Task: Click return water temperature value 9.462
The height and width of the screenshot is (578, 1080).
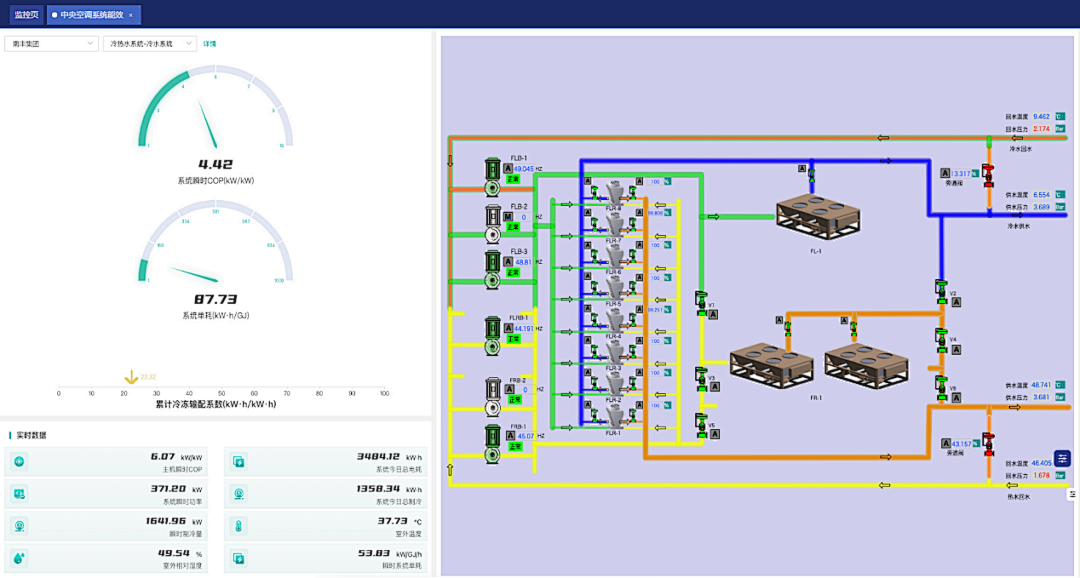Action: click(1041, 116)
